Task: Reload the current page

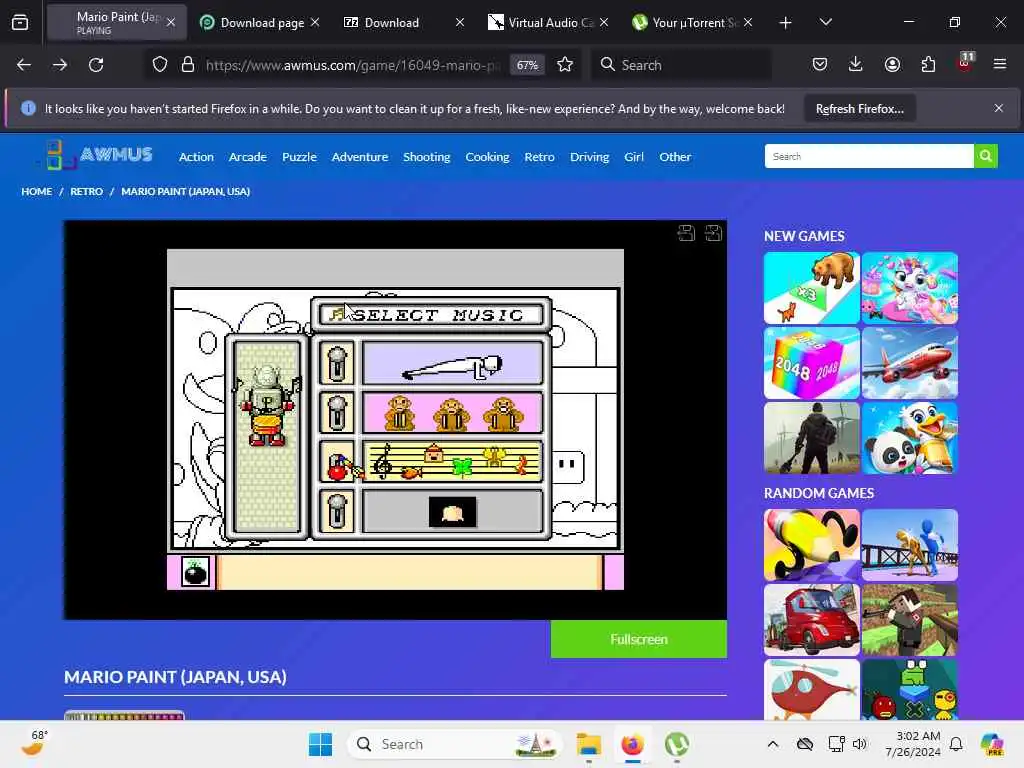Action: click(96, 65)
